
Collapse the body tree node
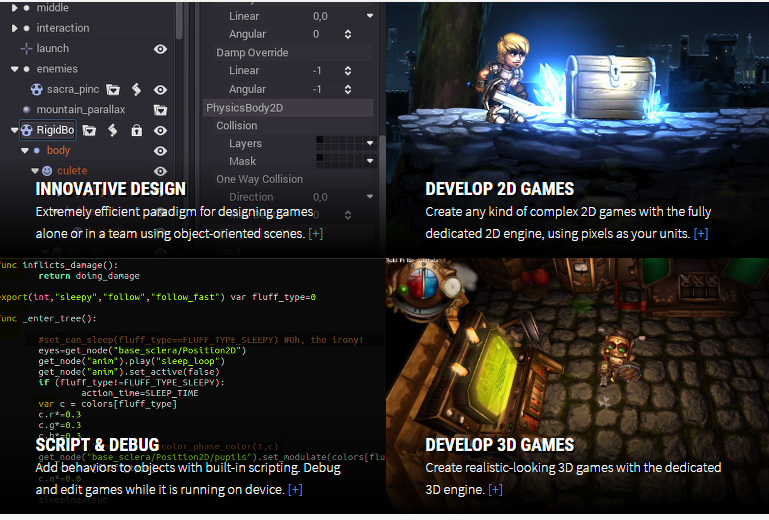[25, 151]
